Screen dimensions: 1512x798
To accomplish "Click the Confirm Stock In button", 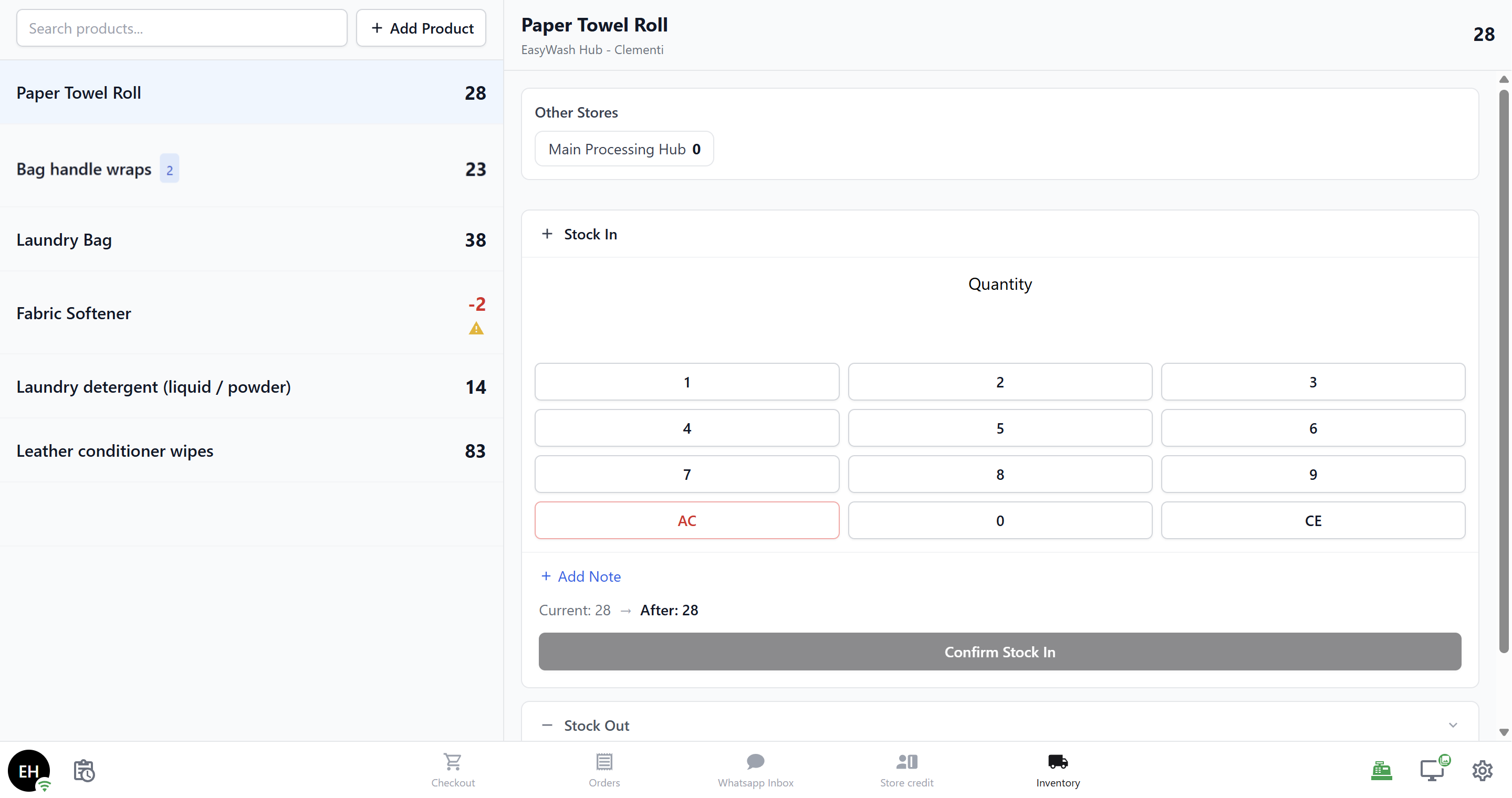I will tap(999, 652).
